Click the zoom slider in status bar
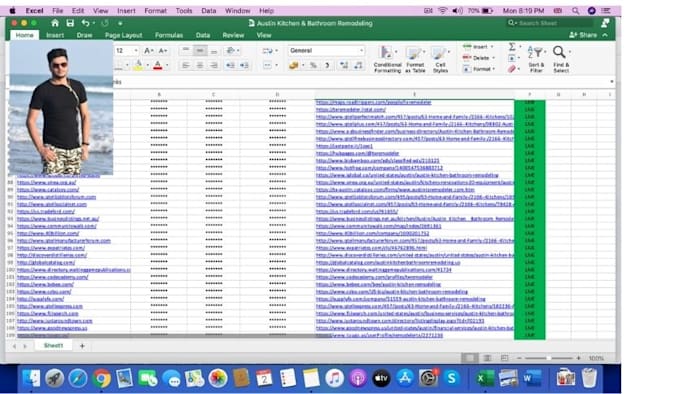 549,358
